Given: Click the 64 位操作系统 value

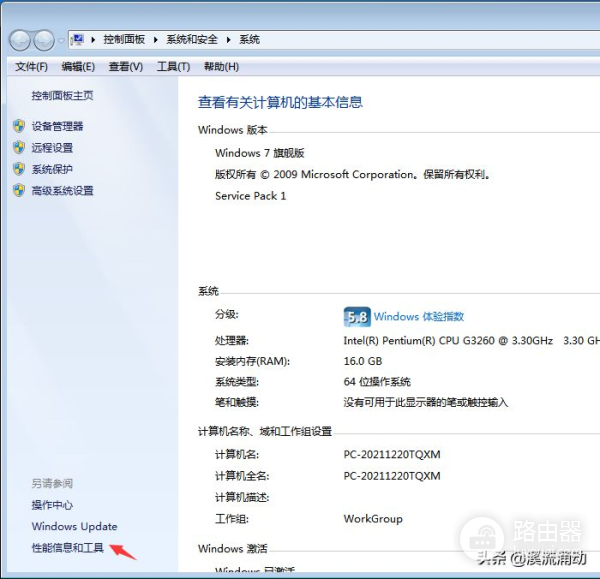Looking at the screenshot, I should pos(377,382).
